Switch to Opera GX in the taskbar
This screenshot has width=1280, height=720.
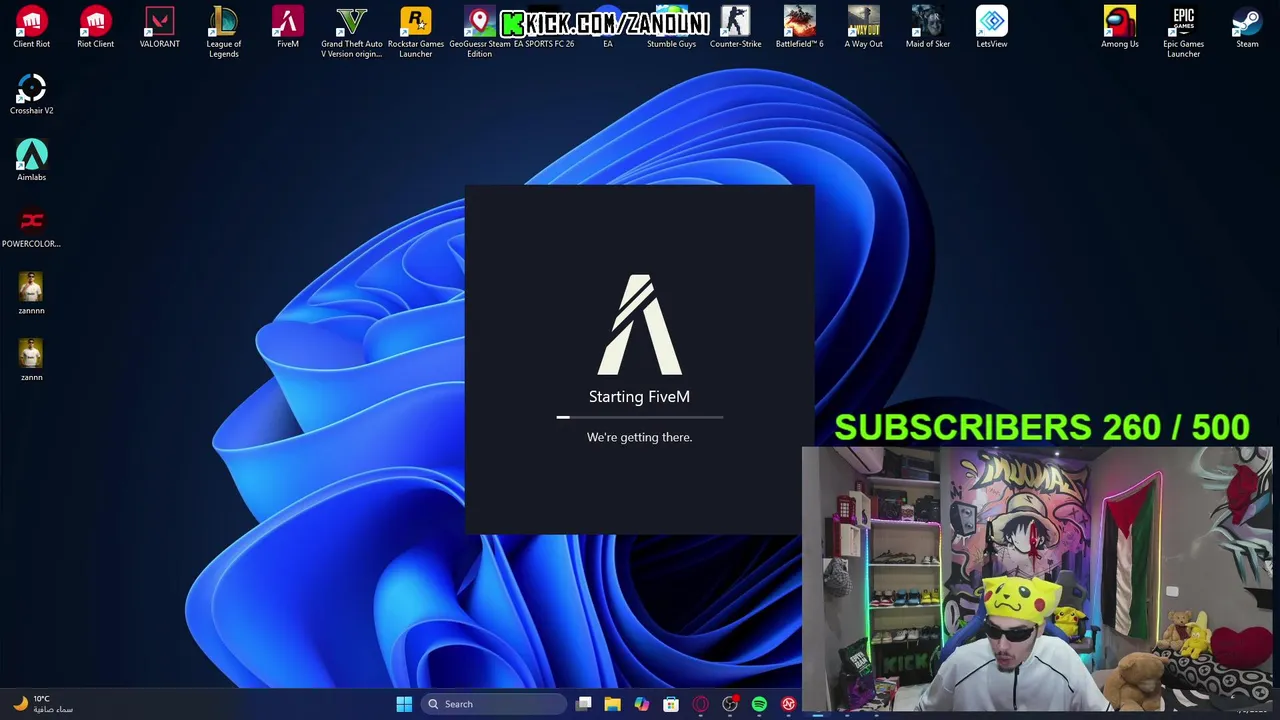(700, 704)
